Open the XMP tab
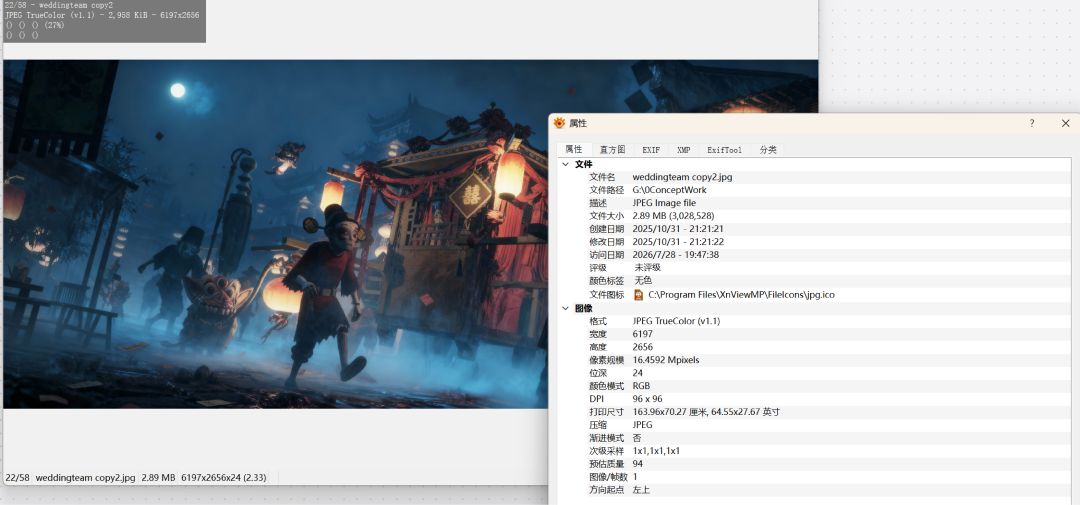The width and height of the screenshot is (1080, 505). tap(683, 150)
